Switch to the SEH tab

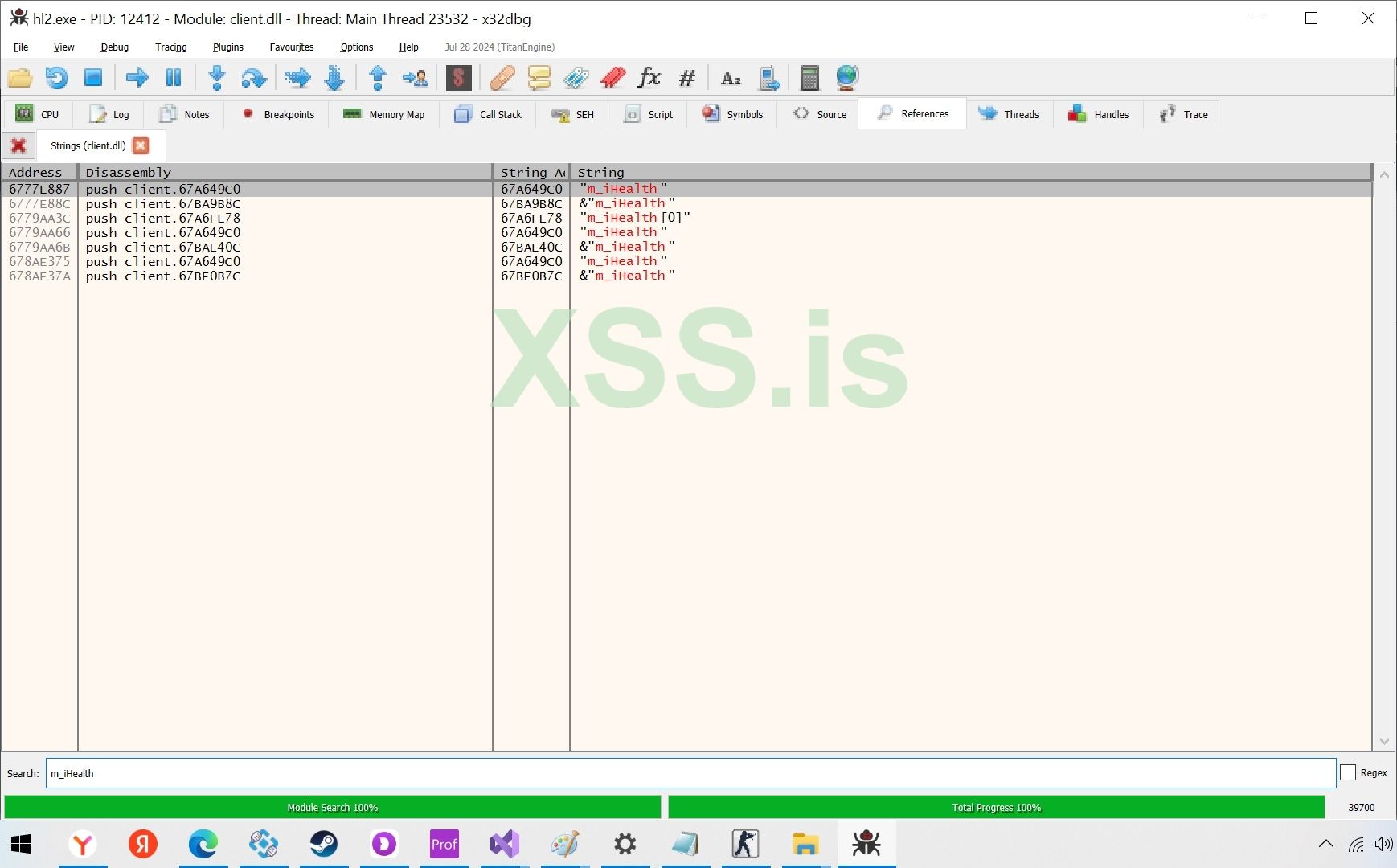pos(572,114)
